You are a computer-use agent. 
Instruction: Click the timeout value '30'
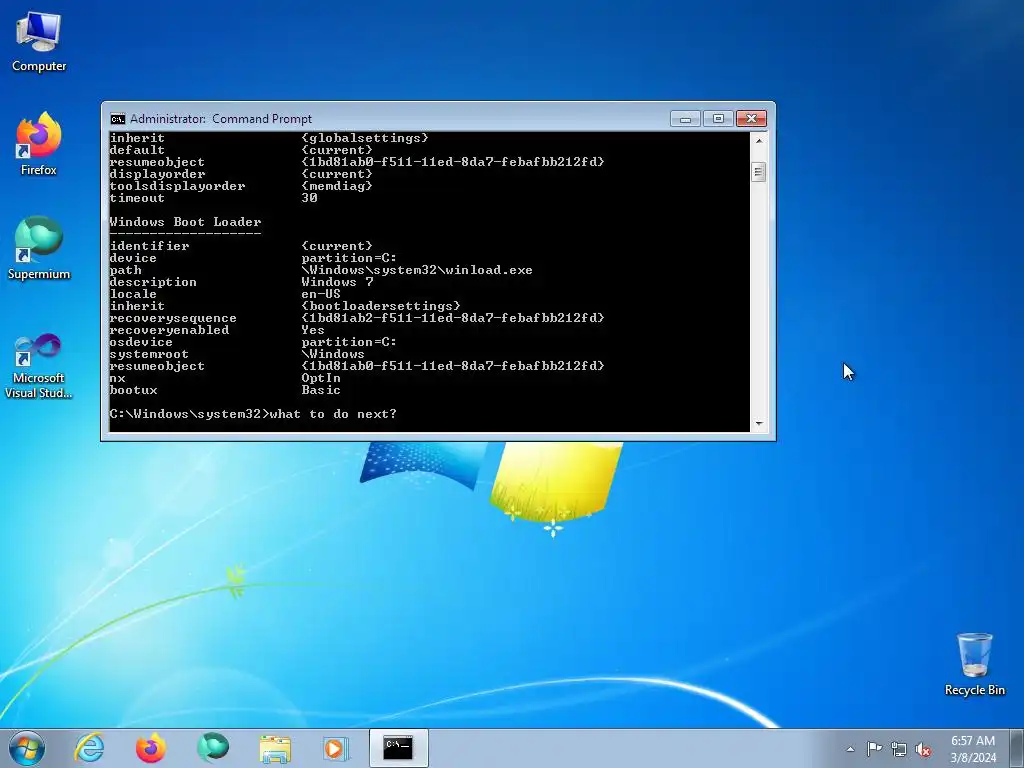310,198
